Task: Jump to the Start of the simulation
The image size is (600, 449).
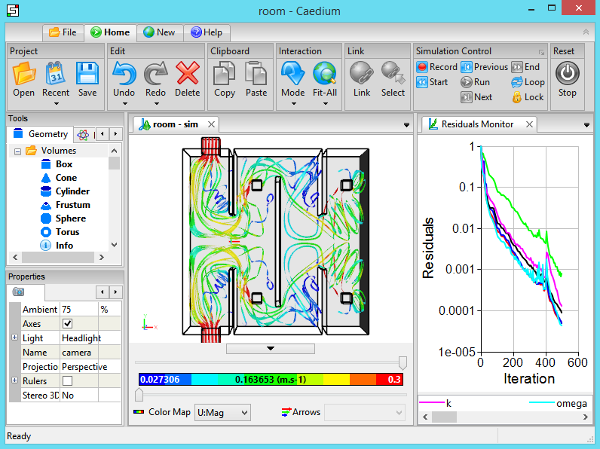Action: point(432,82)
